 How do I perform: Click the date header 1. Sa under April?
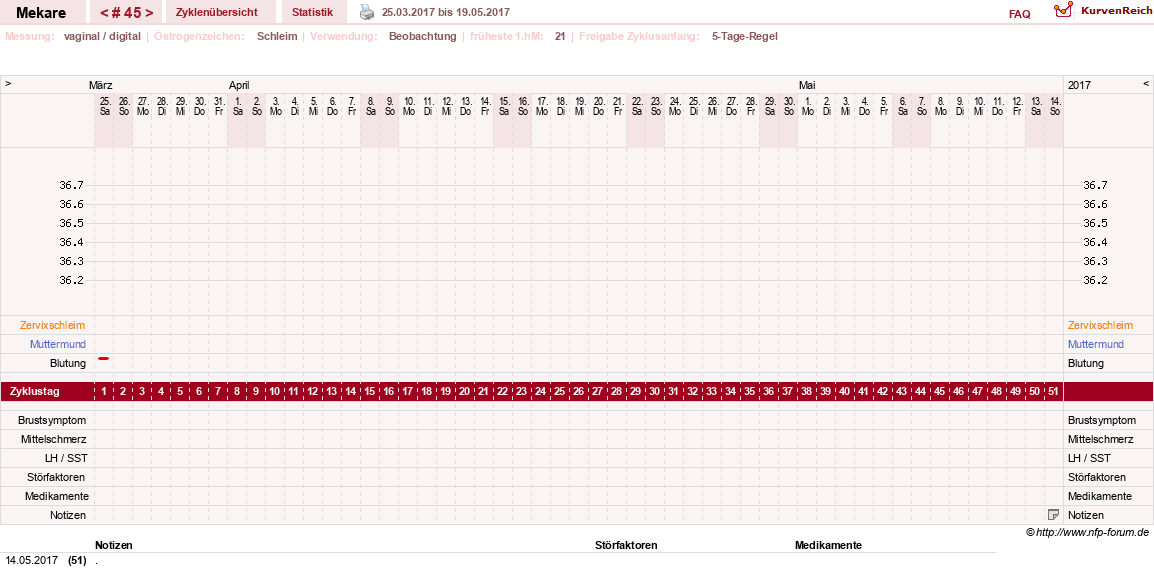(237, 105)
